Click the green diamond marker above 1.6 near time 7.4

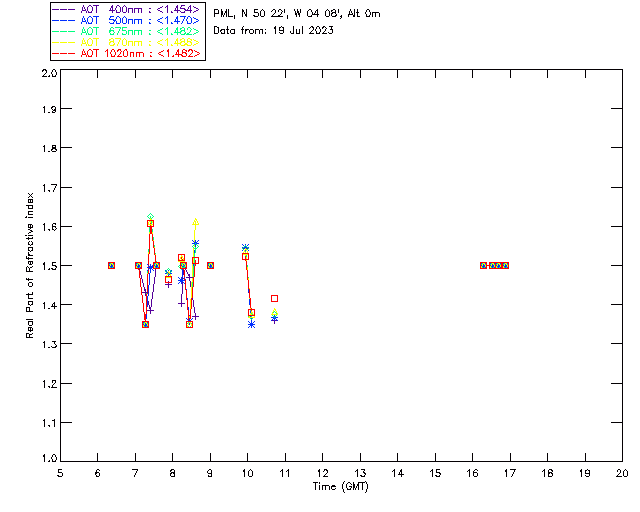click(x=151, y=216)
